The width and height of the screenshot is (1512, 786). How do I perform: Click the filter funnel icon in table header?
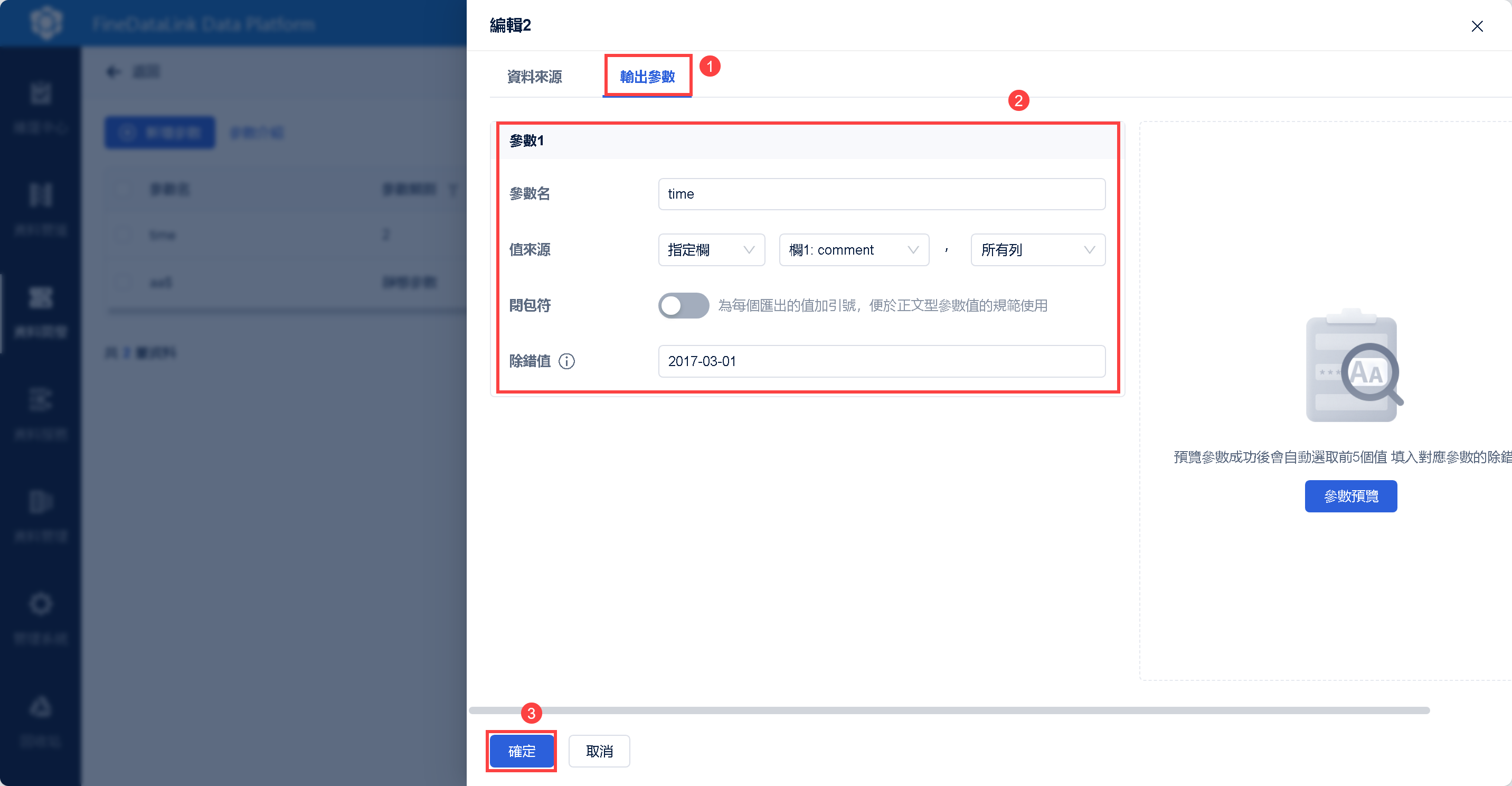452,189
